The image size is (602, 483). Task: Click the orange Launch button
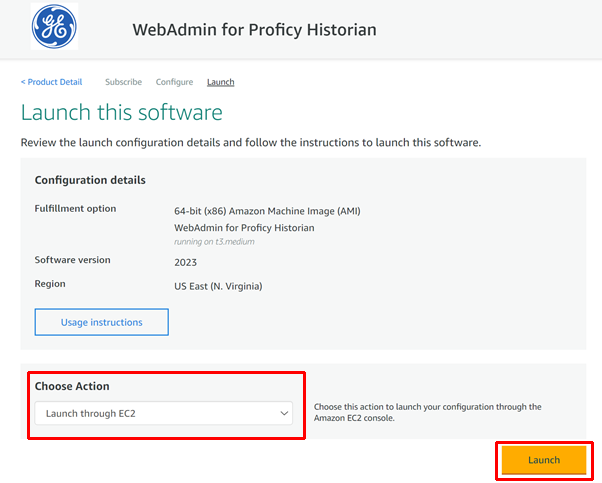click(544, 460)
